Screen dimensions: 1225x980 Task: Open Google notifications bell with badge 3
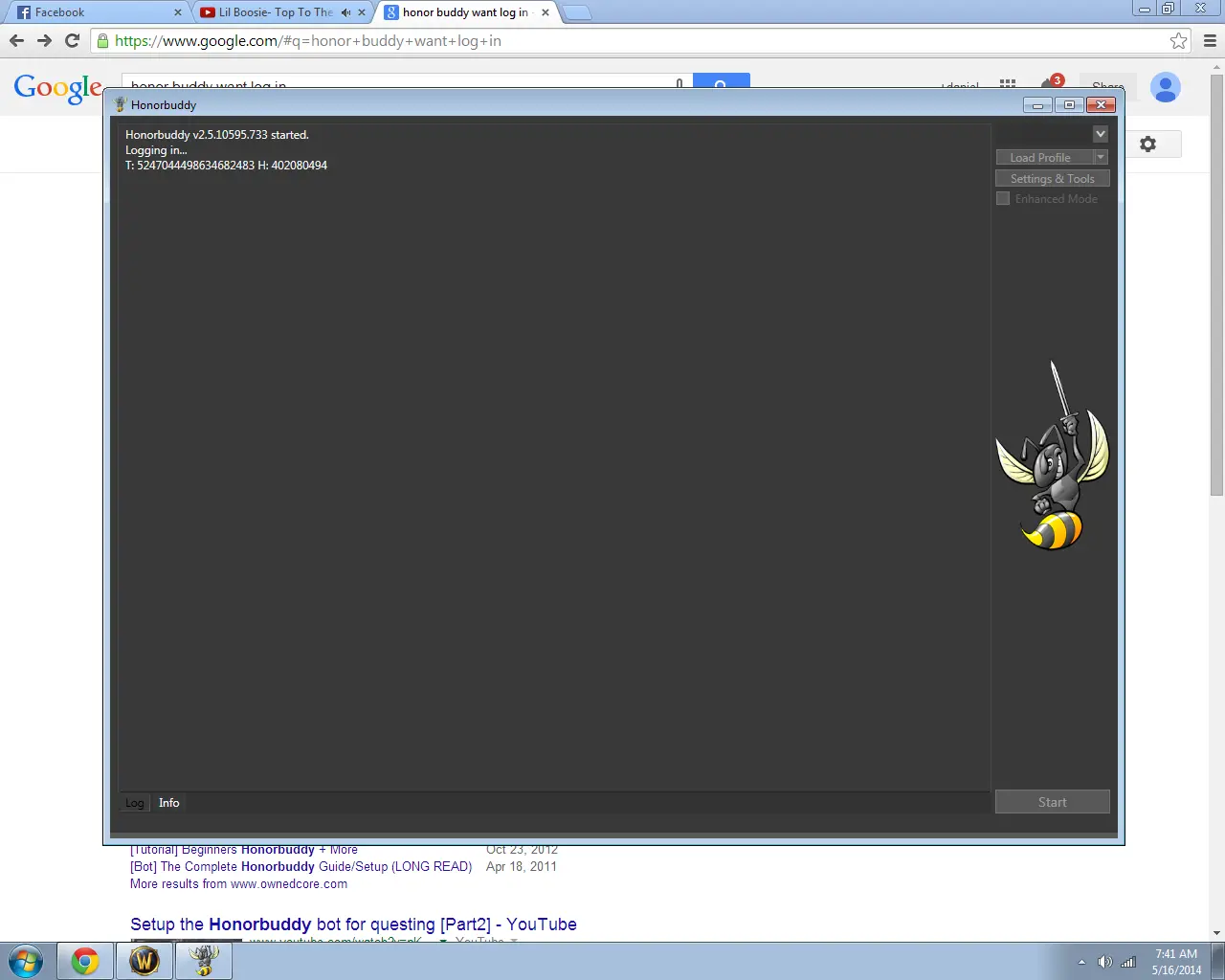pyautogui.click(x=1051, y=83)
